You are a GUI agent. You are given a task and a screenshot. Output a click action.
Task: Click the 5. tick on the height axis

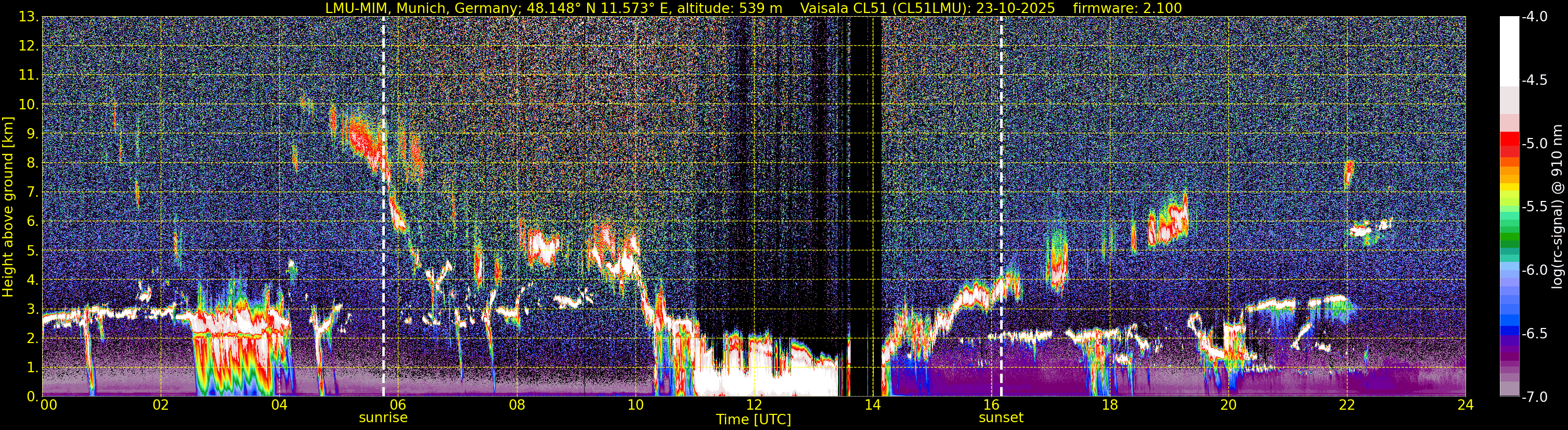pos(32,250)
